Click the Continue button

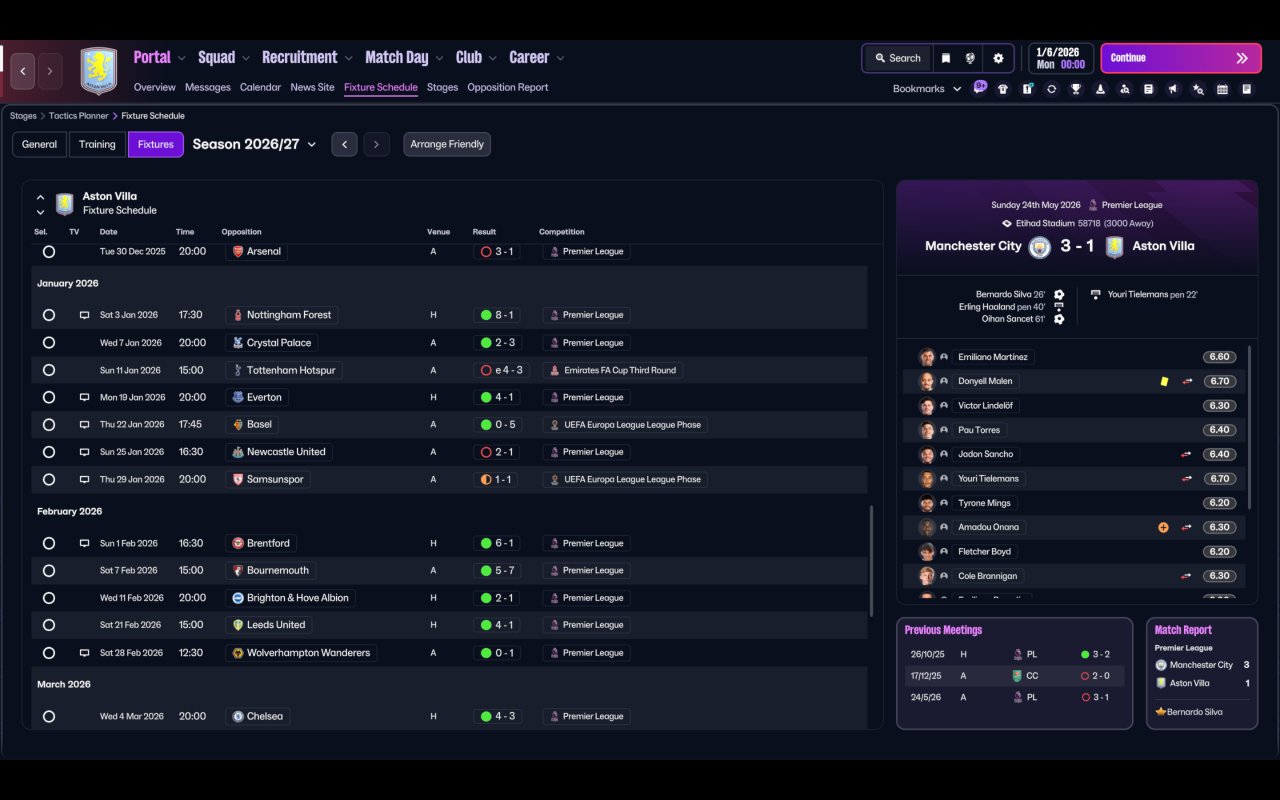(x=1180, y=58)
